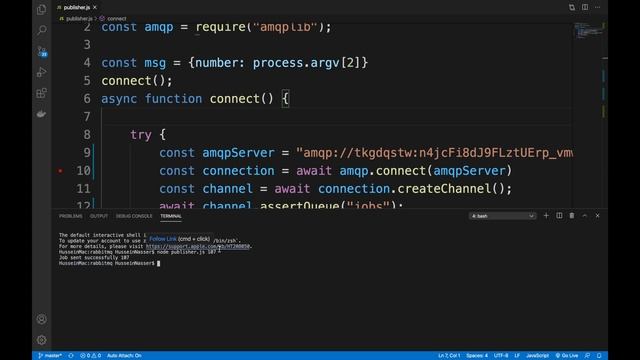The image size is (640, 360).
Task: Switch to the Output panel tab
Action: pos(99,216)
